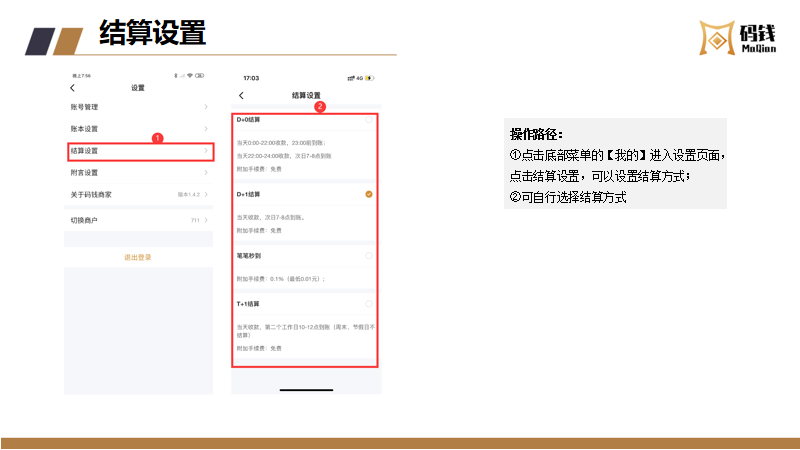Image resolution: width=800 pixels, height=450 pixels.
Task: Click red step marker number 2
Action: (319, 106)
